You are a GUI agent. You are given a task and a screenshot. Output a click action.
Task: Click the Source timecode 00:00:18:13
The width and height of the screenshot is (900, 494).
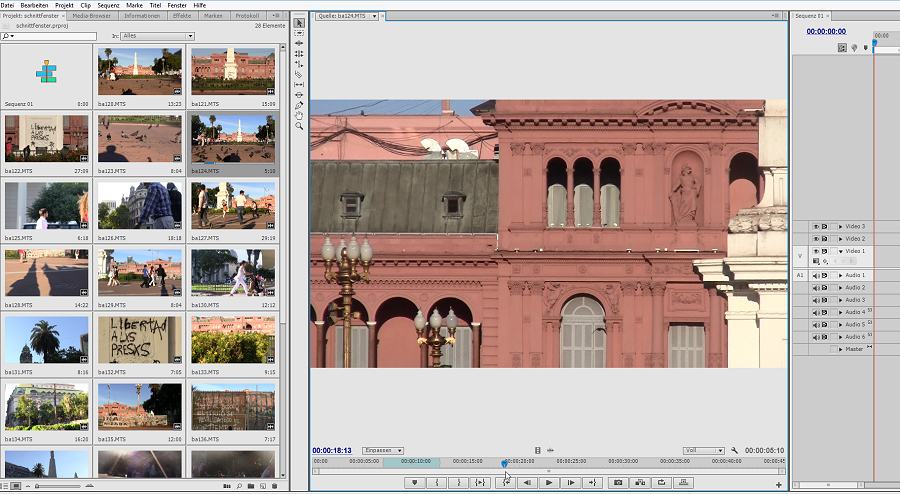pyautogui.click(x=332, y=451)
